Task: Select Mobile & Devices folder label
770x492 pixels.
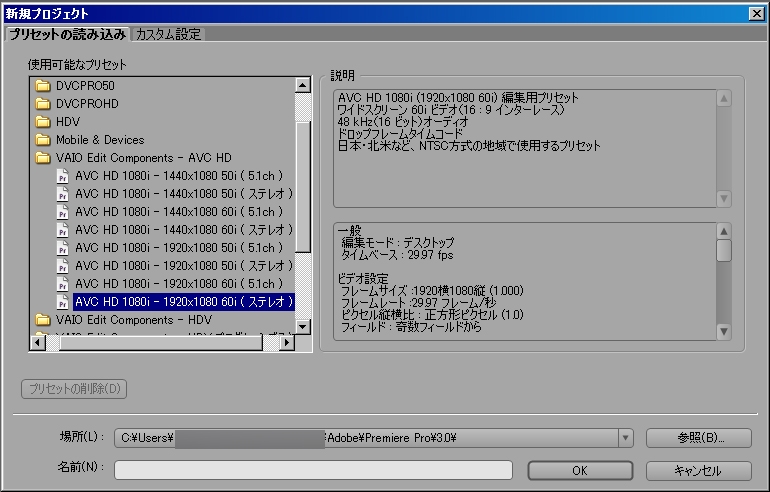Action: point(100,140)
